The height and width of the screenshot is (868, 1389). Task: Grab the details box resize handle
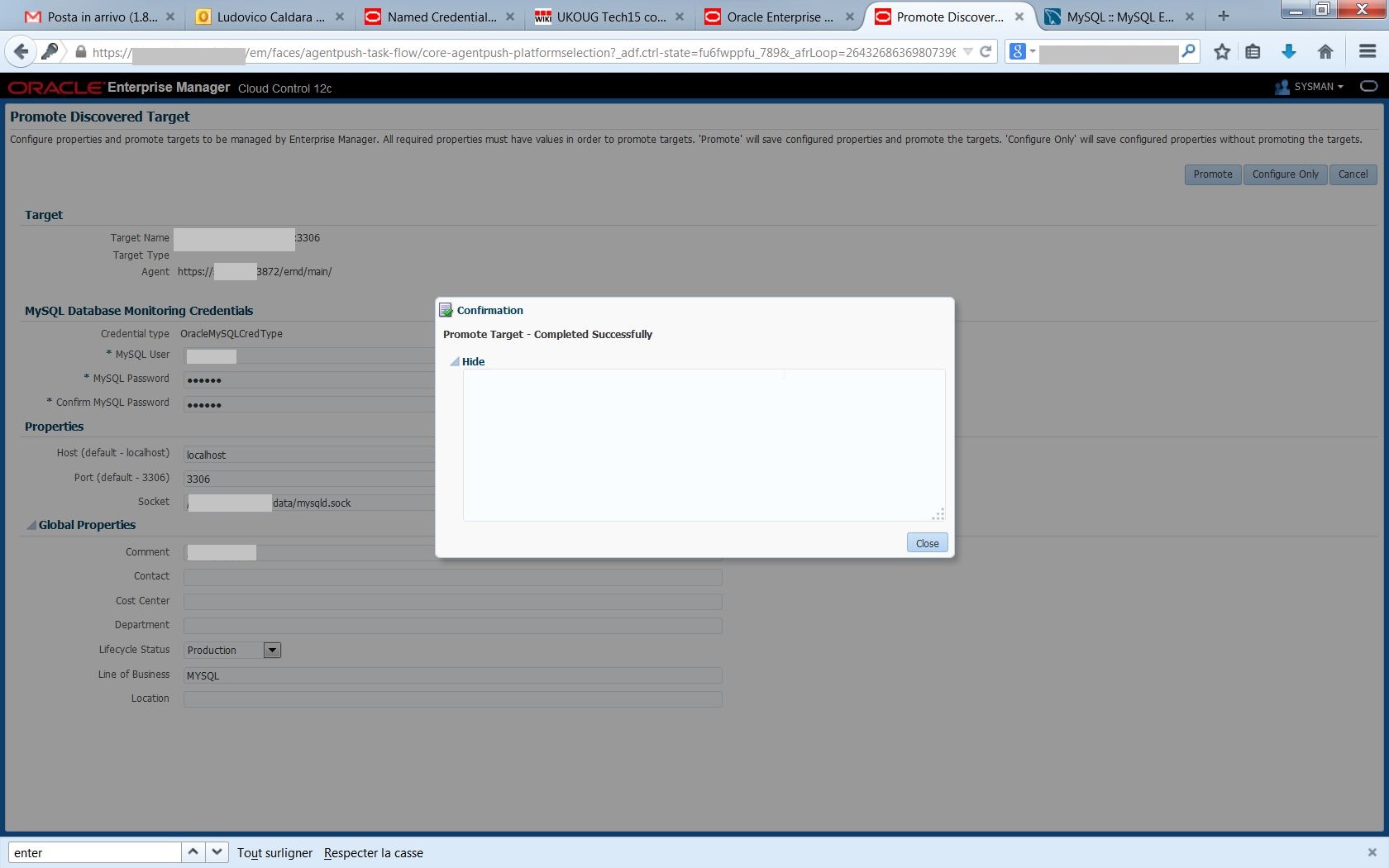938,514
